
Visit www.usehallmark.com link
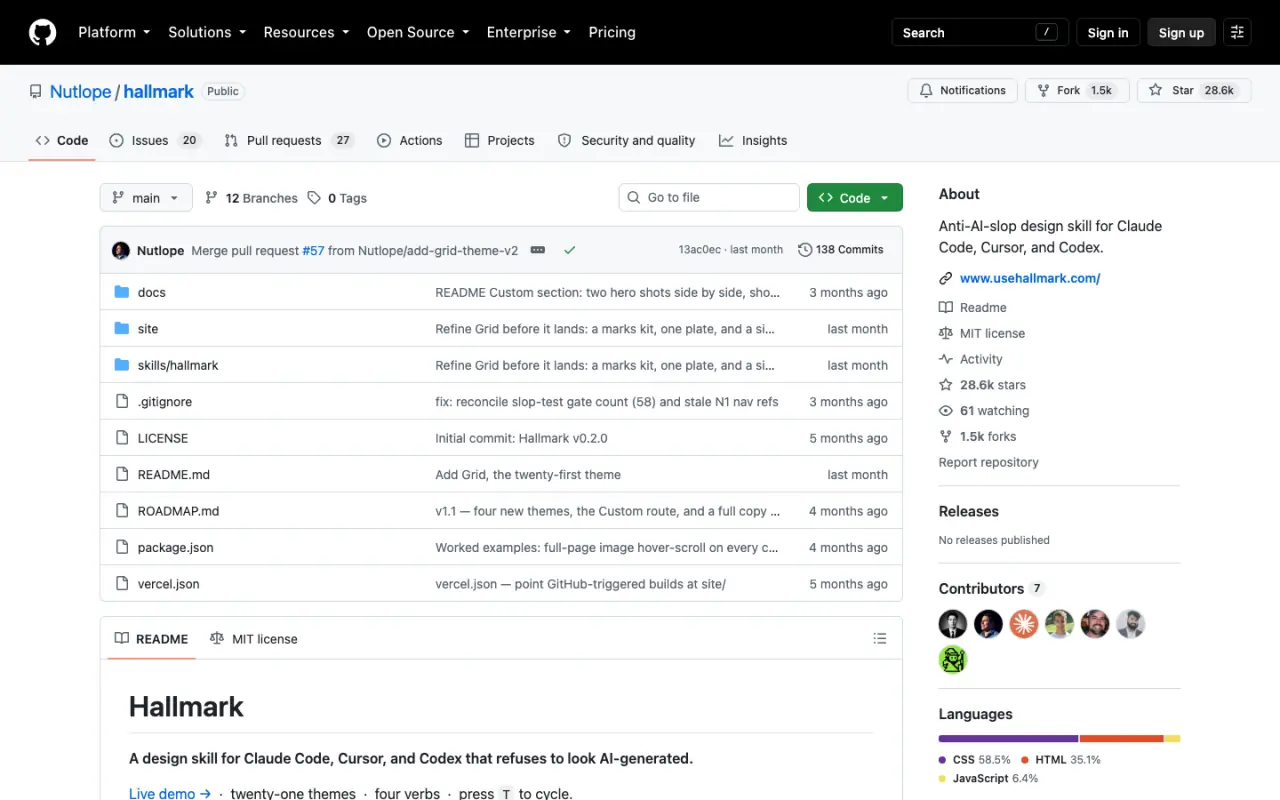tap(1030, 278)
